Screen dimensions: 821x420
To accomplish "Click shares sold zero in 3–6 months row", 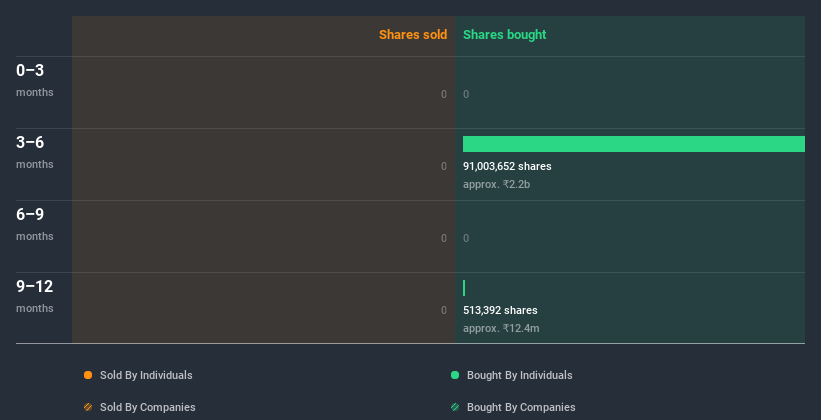I will pyautogui.click(x=444, y=167).
